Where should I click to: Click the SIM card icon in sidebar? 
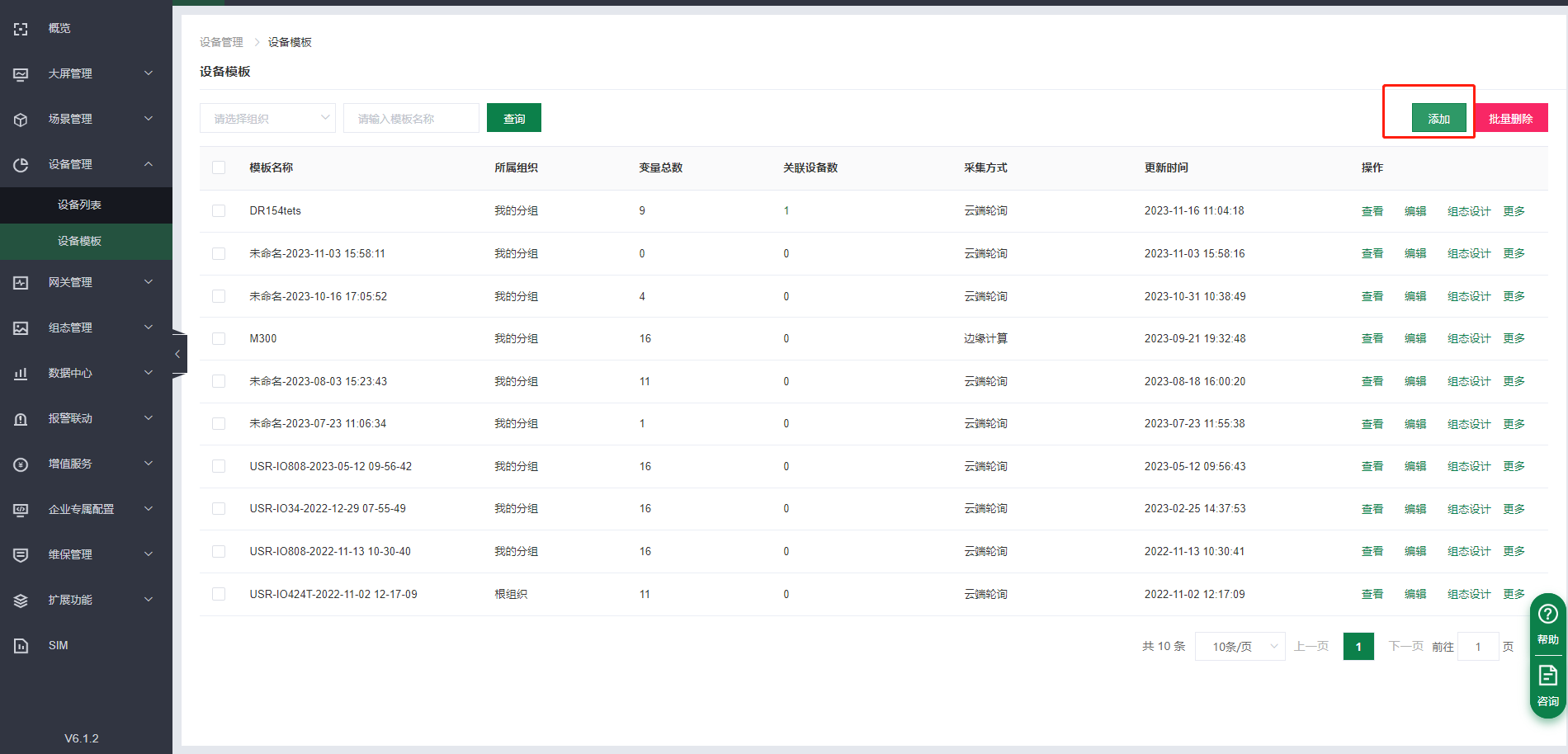[21, 646]
